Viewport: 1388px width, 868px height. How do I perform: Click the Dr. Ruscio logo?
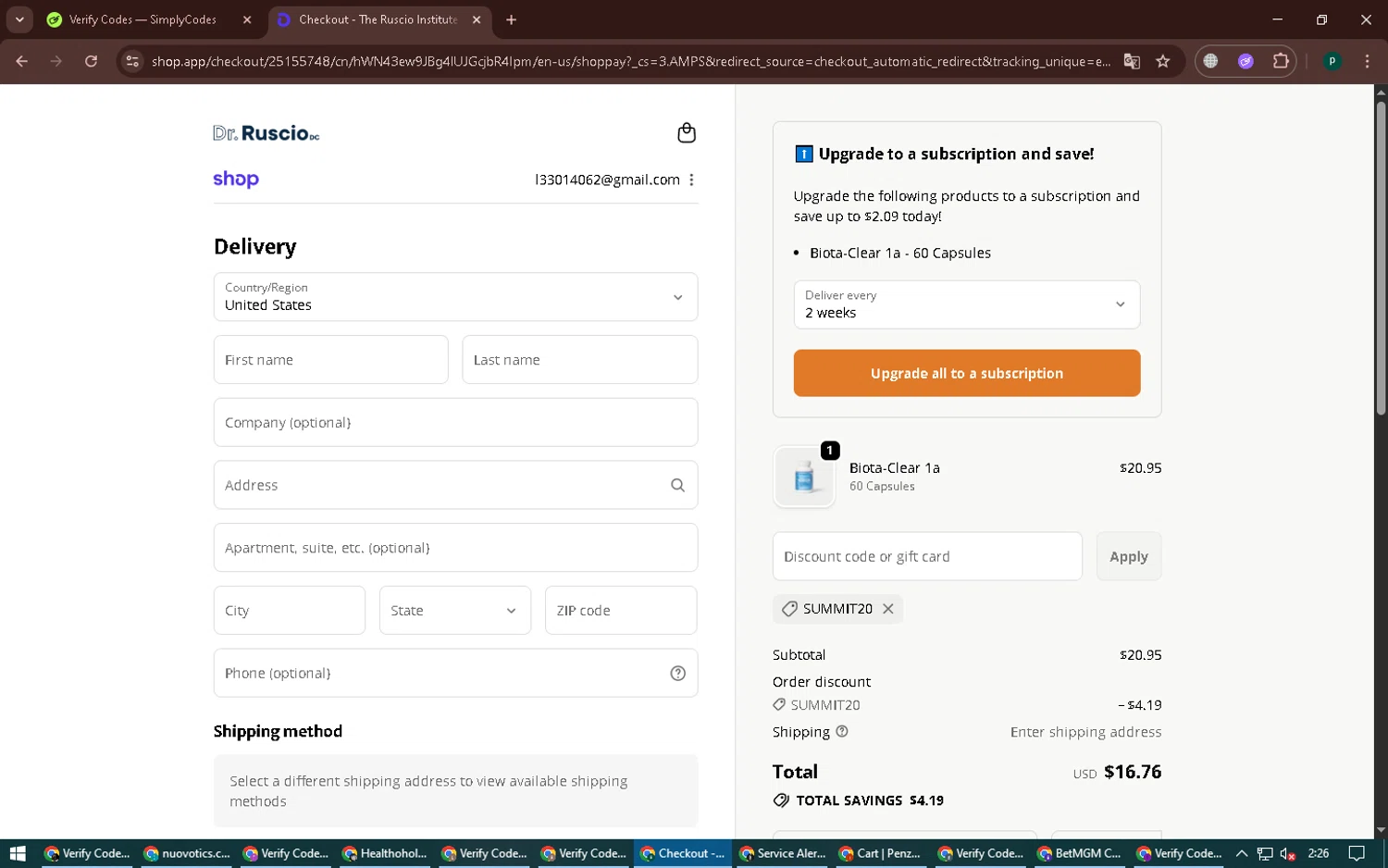click(266, 133)
